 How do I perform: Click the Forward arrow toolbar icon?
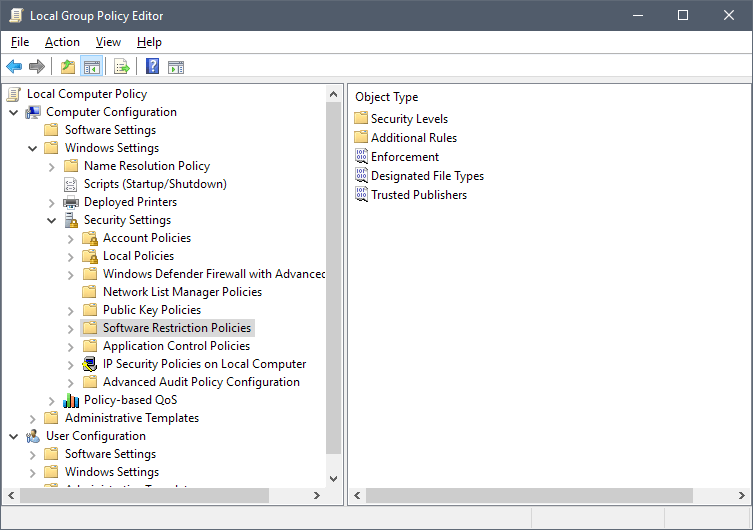pyautogui.click(x=37, y=66)
